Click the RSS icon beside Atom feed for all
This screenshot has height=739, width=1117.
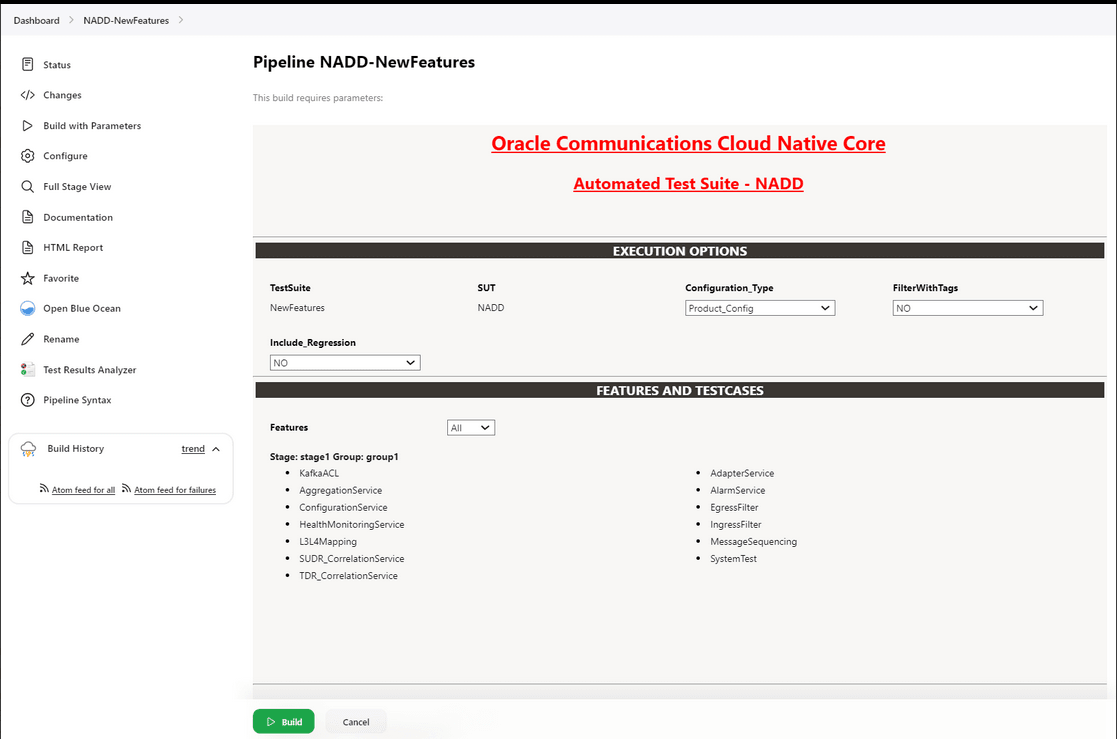pyautogui.click(x=44, y=488)
